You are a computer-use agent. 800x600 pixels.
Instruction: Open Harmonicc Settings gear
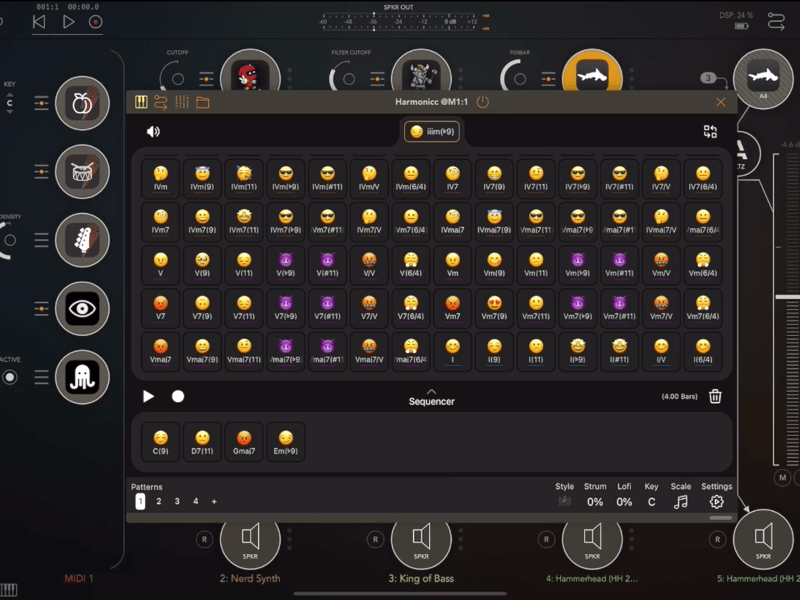(x=716, y=502)
